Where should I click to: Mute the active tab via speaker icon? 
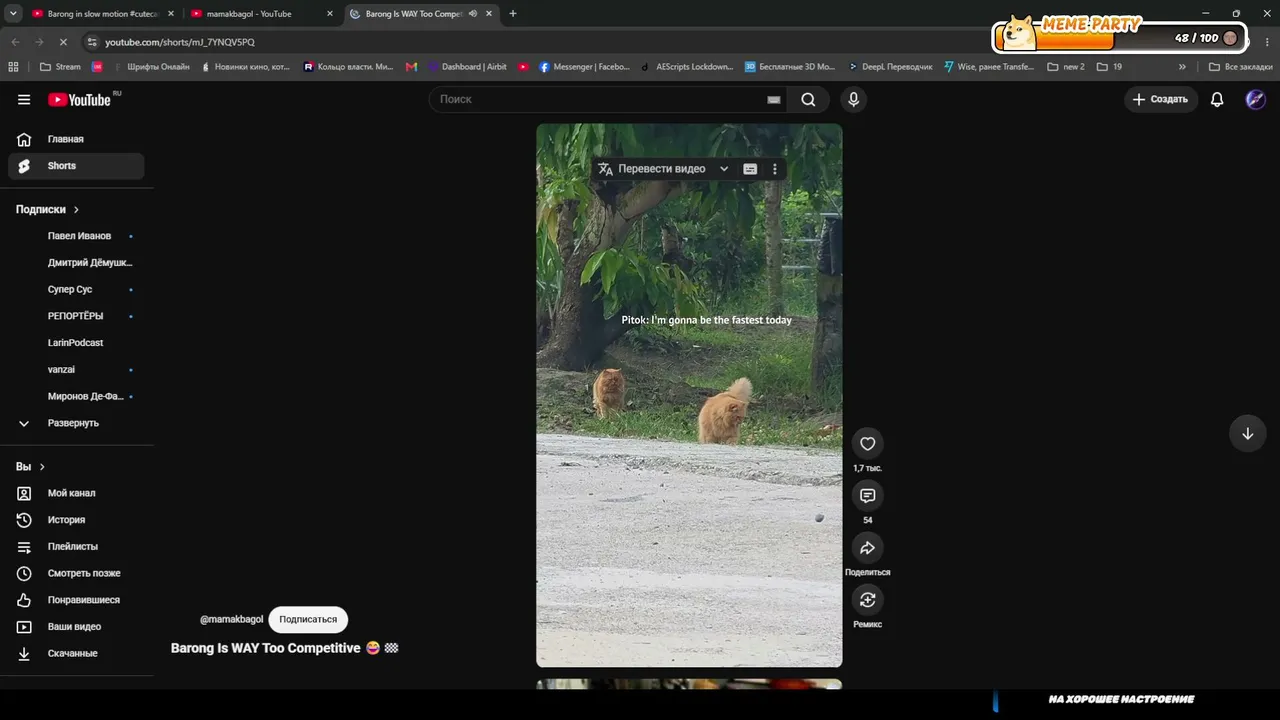click(x=473, y=14)
